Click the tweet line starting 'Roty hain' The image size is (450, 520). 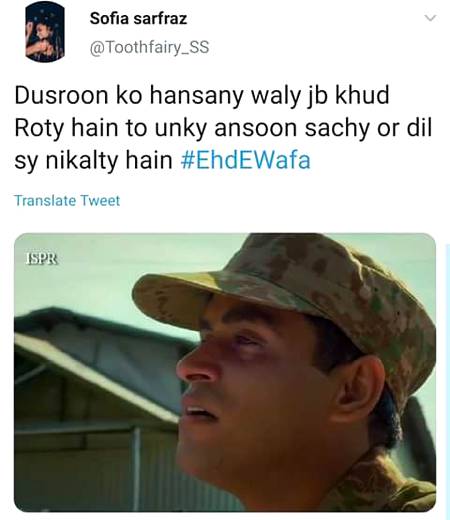pyautogui.click(x=223, y=128)
